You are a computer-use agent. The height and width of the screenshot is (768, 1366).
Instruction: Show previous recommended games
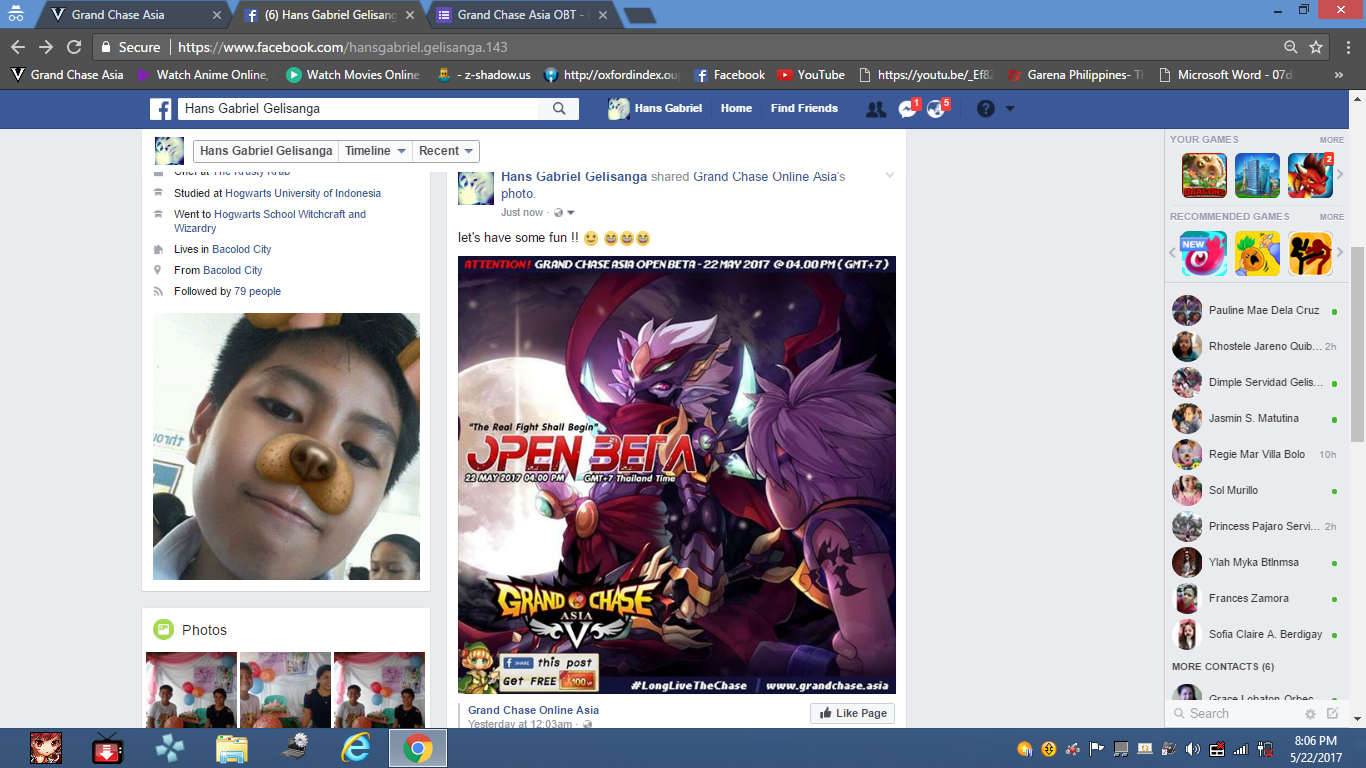(x=1174, y=253)
